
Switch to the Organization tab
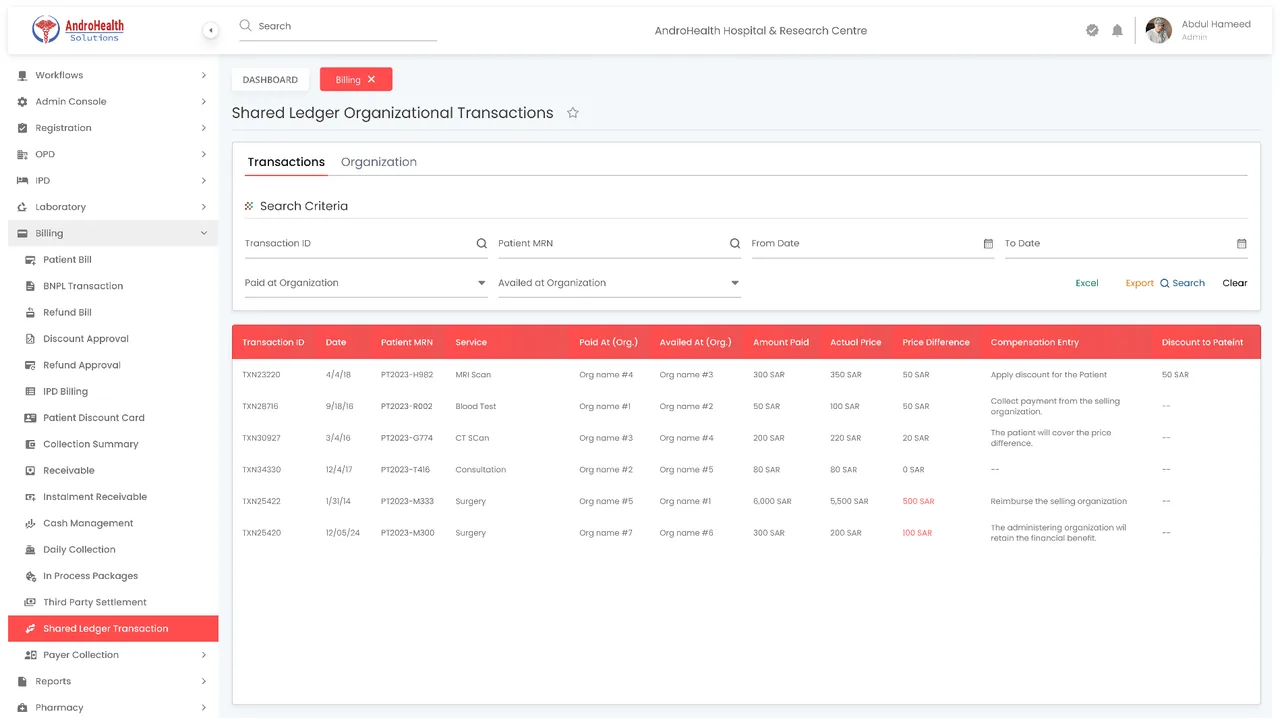[x=379, y=162]
